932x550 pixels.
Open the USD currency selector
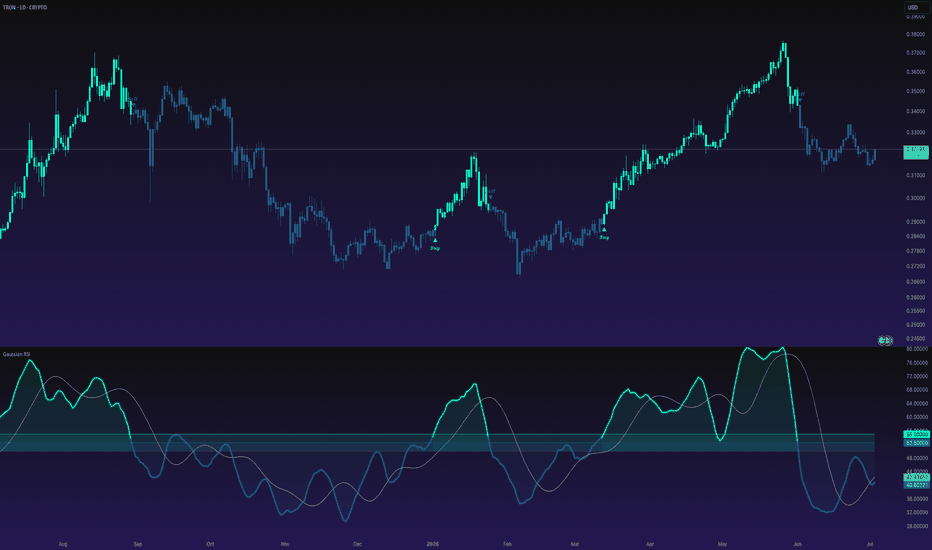point(917,8)
